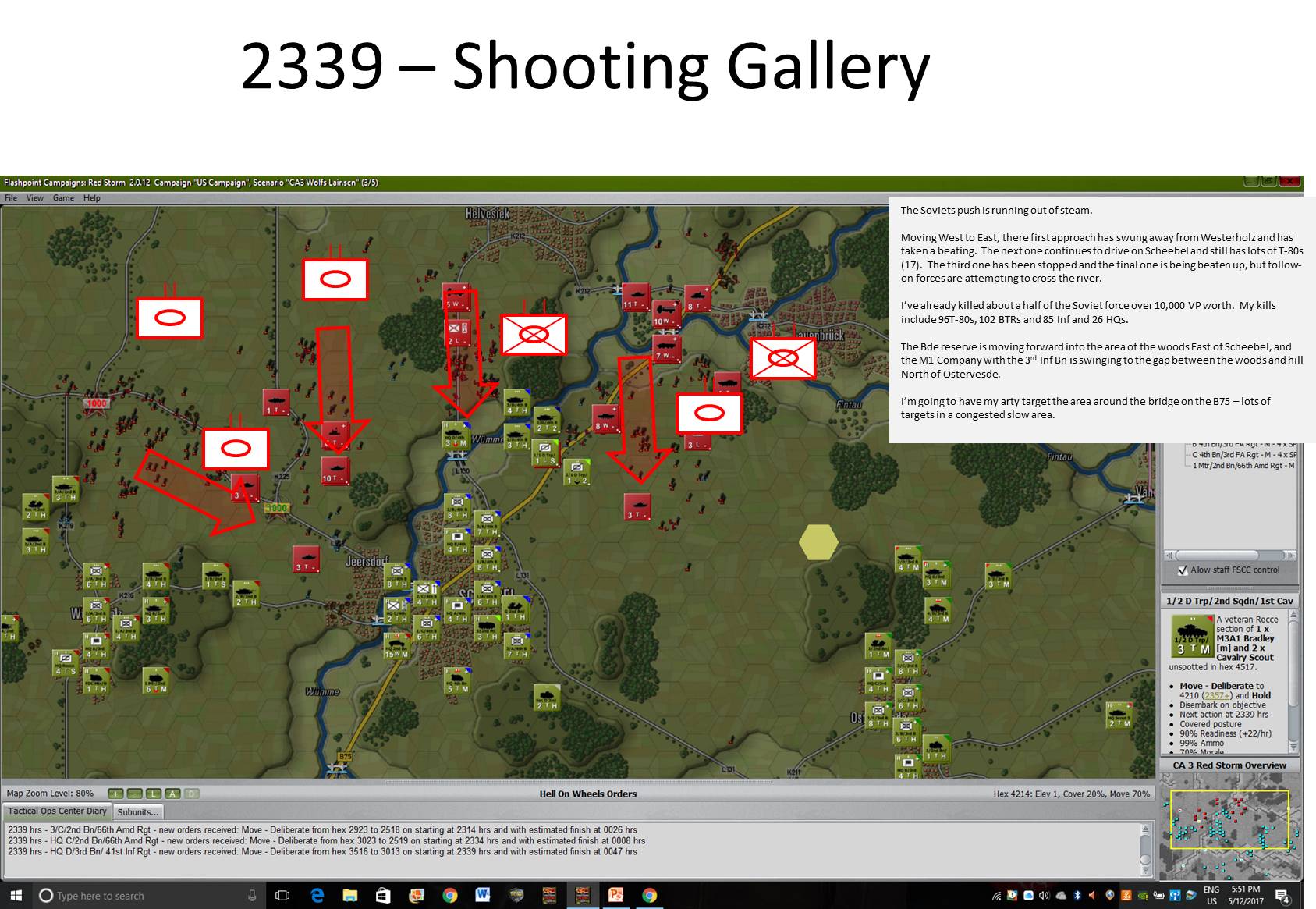Open the volume control in the system tray
Viewport: 1316px width, 909px height.
1045,896
